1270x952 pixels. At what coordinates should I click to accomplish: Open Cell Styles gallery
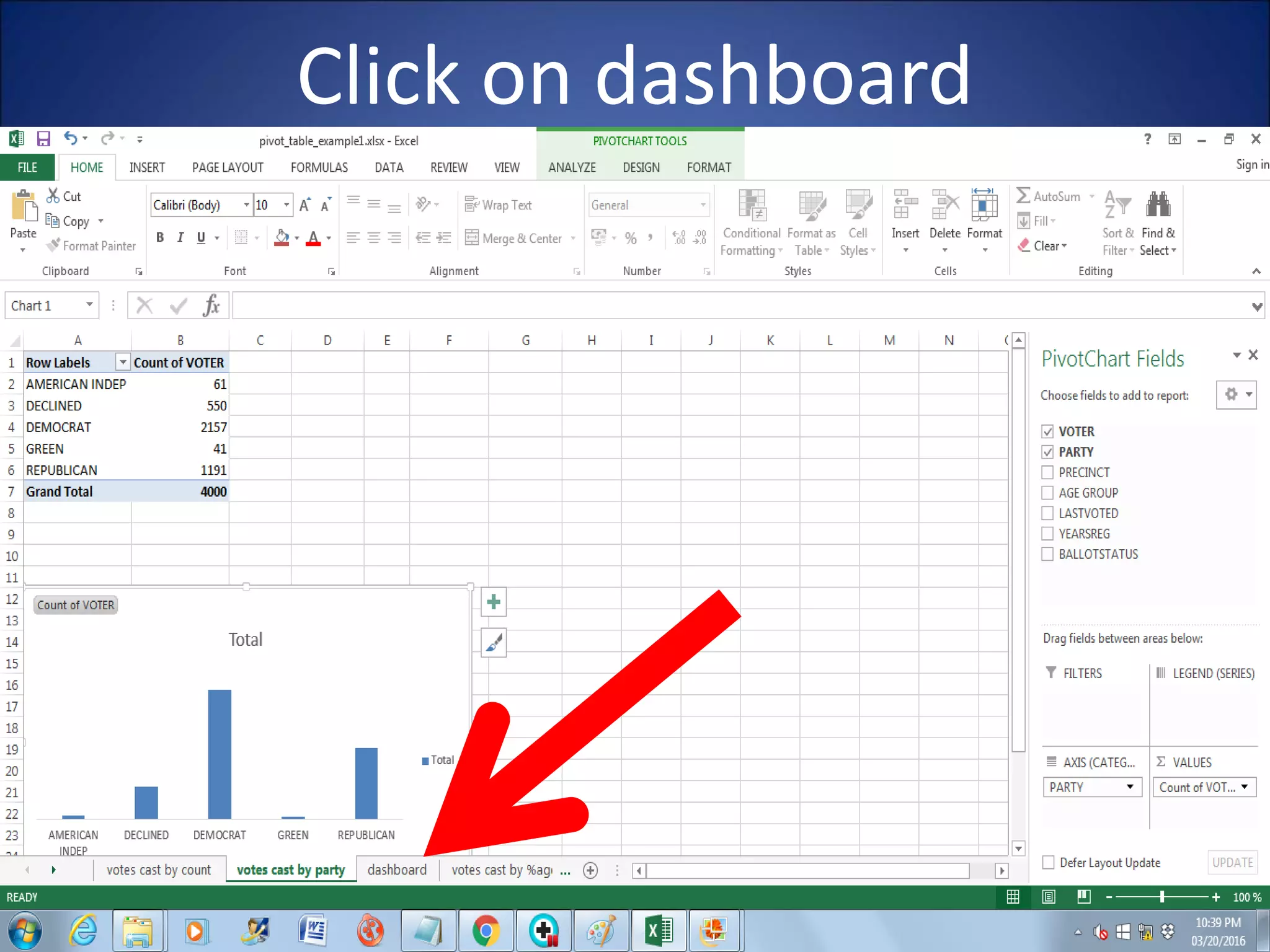pos(858,223)
